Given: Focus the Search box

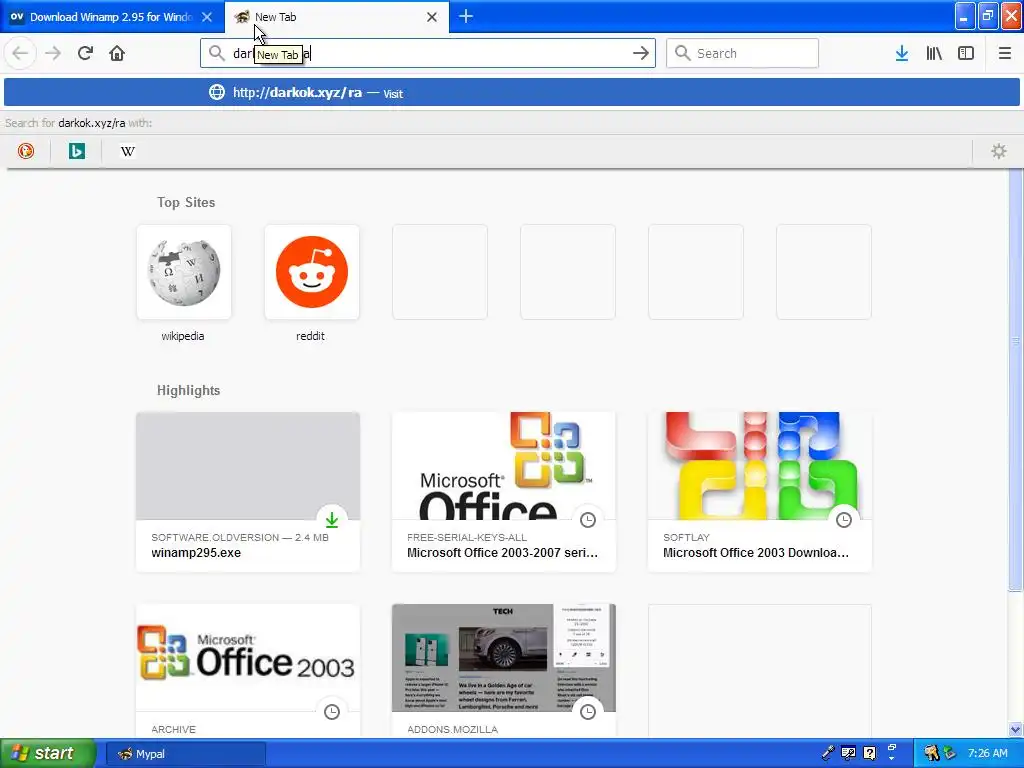Looking at the screenshot, I should [x=742, y=53].
